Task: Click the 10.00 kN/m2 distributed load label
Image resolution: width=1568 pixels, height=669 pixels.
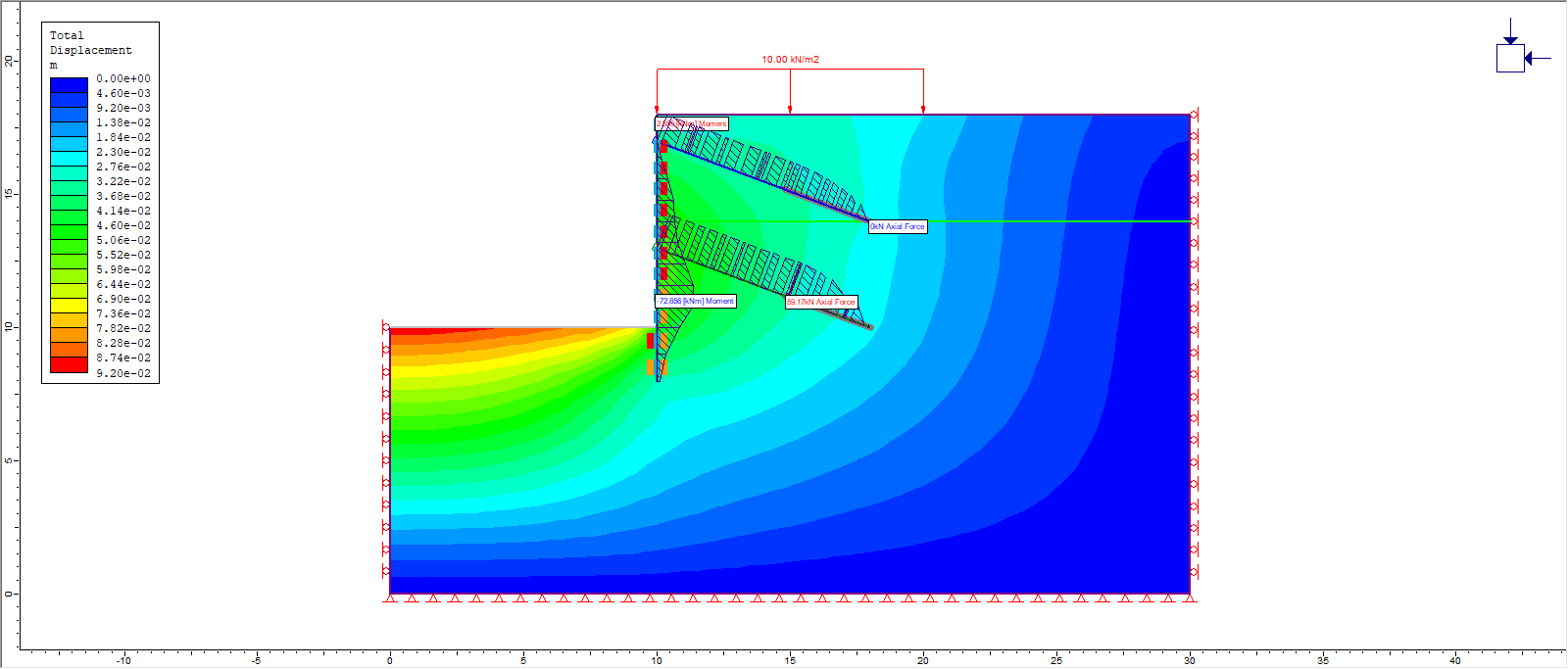Action: point(790,60)
